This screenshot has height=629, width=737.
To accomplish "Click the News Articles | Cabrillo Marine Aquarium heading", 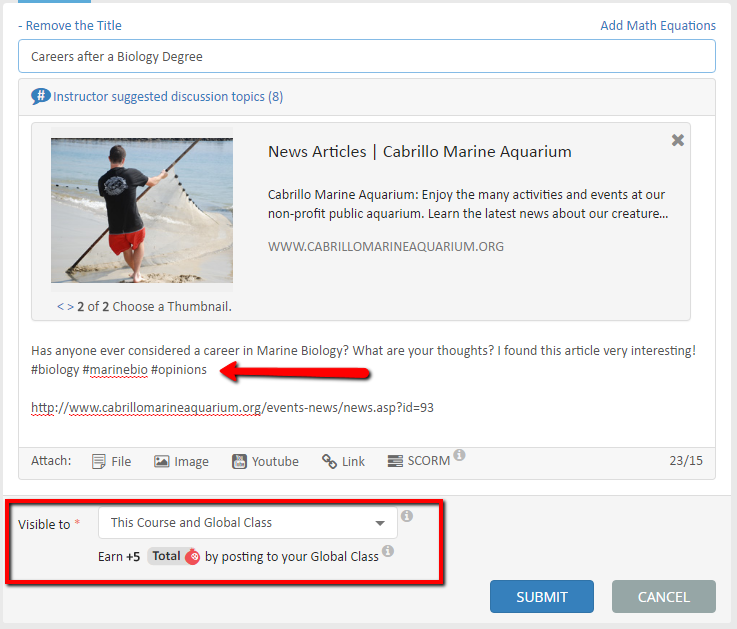I will point(419,152).
